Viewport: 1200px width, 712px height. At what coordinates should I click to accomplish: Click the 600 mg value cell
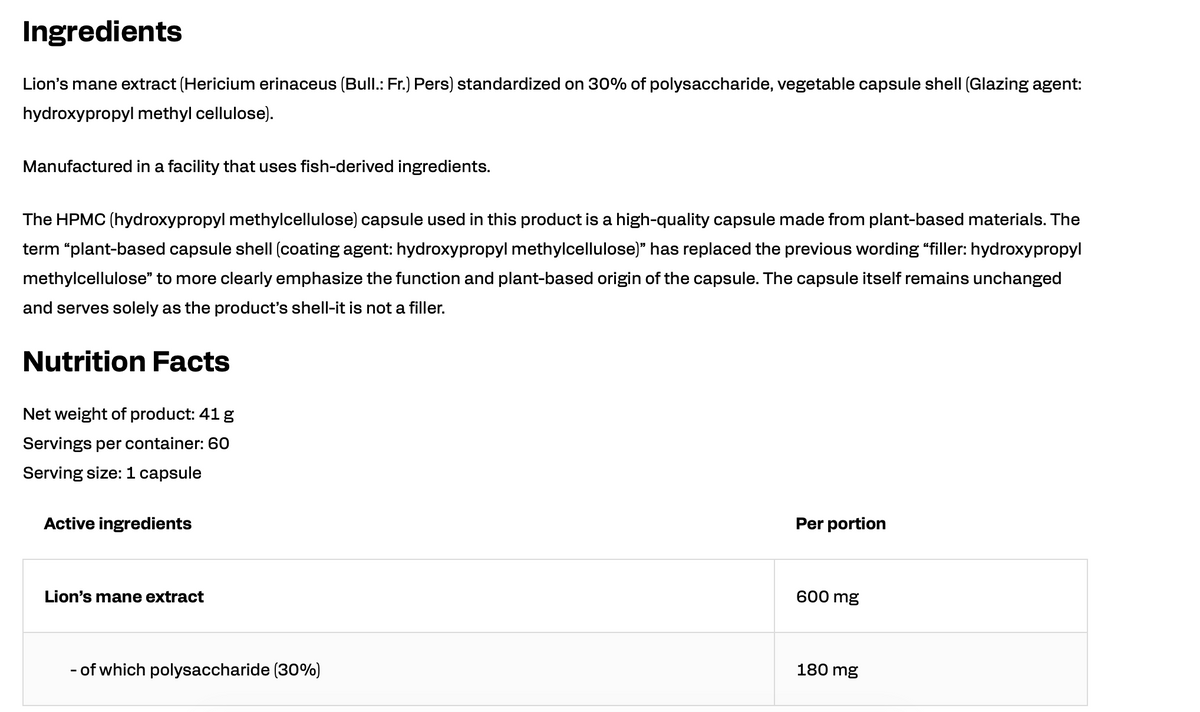930,596
